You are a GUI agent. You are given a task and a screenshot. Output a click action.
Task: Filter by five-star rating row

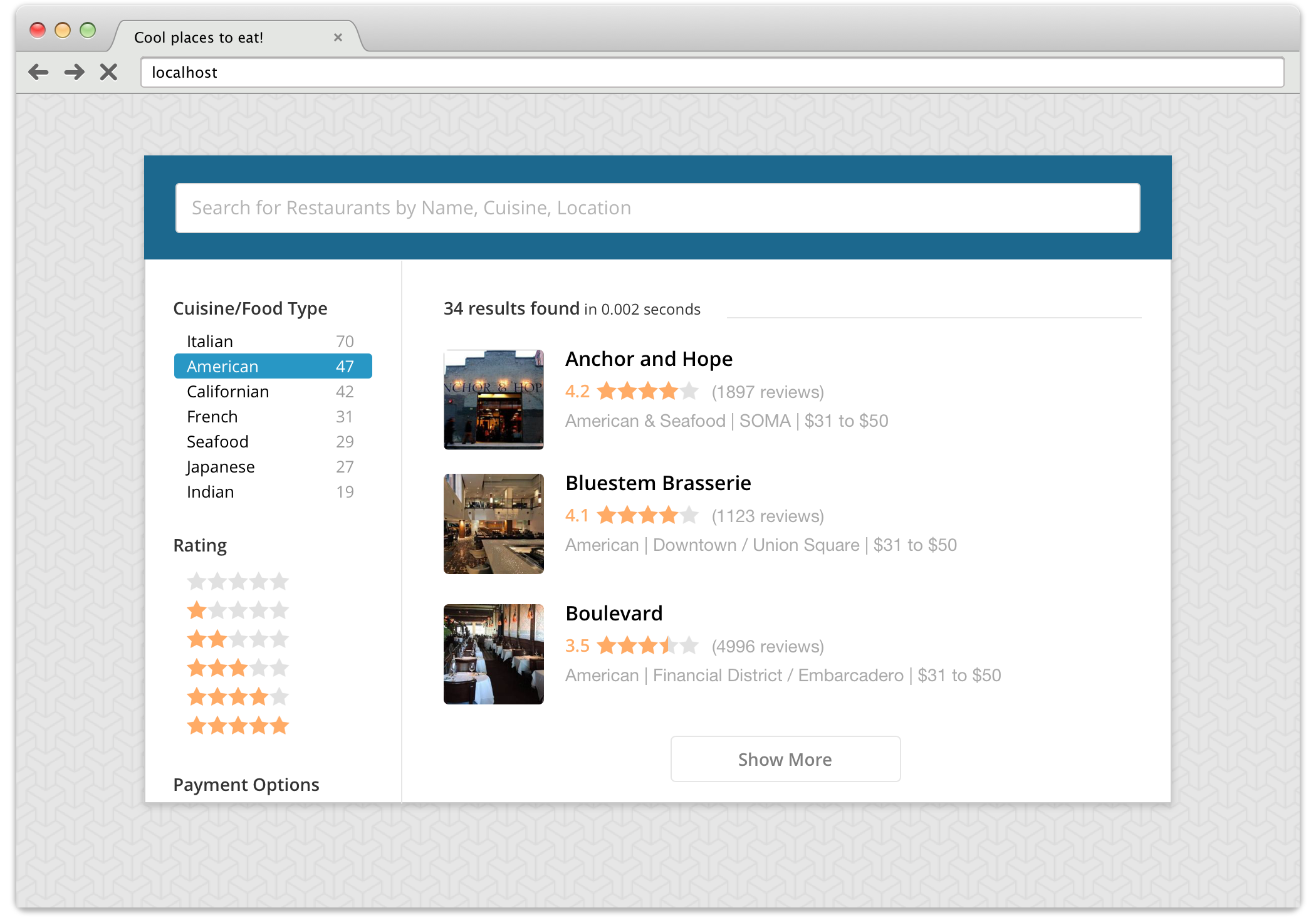tap(238, 726)
